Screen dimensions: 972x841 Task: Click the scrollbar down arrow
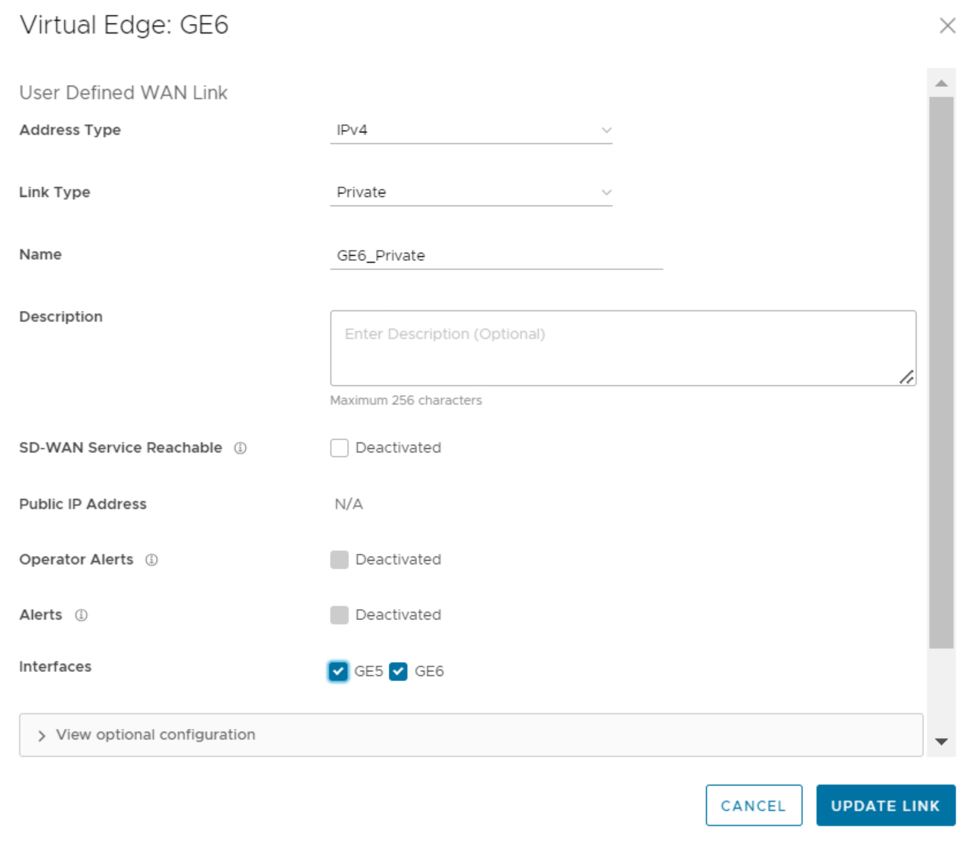coord(940,741)
